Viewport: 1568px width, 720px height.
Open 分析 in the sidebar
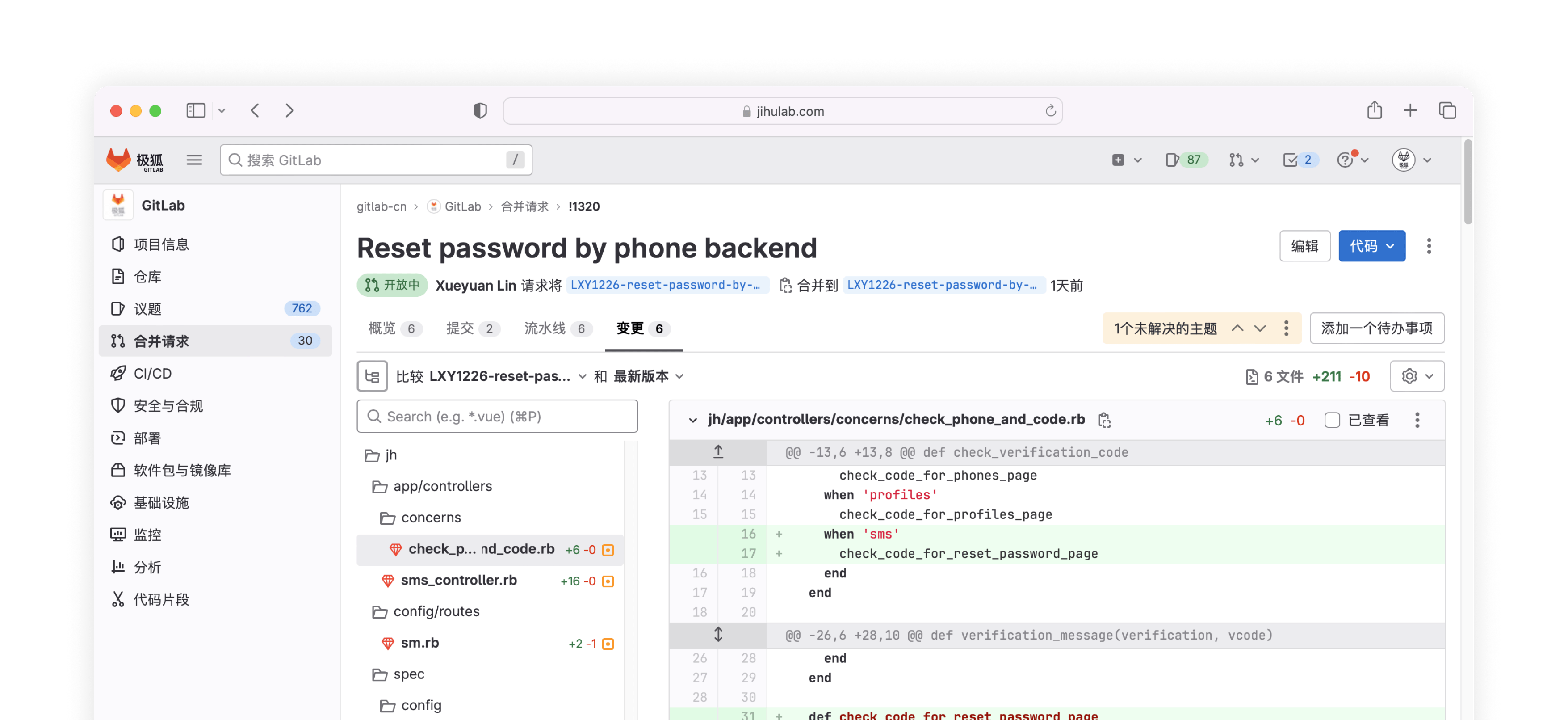coord(215,567)
